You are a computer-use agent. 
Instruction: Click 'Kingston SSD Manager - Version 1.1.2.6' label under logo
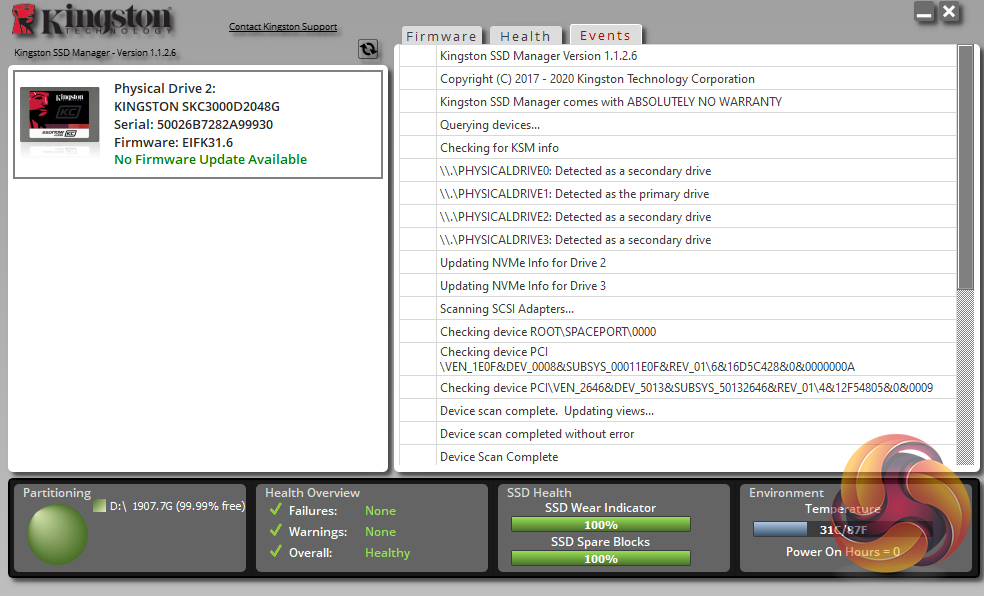(x=95, y=53)
